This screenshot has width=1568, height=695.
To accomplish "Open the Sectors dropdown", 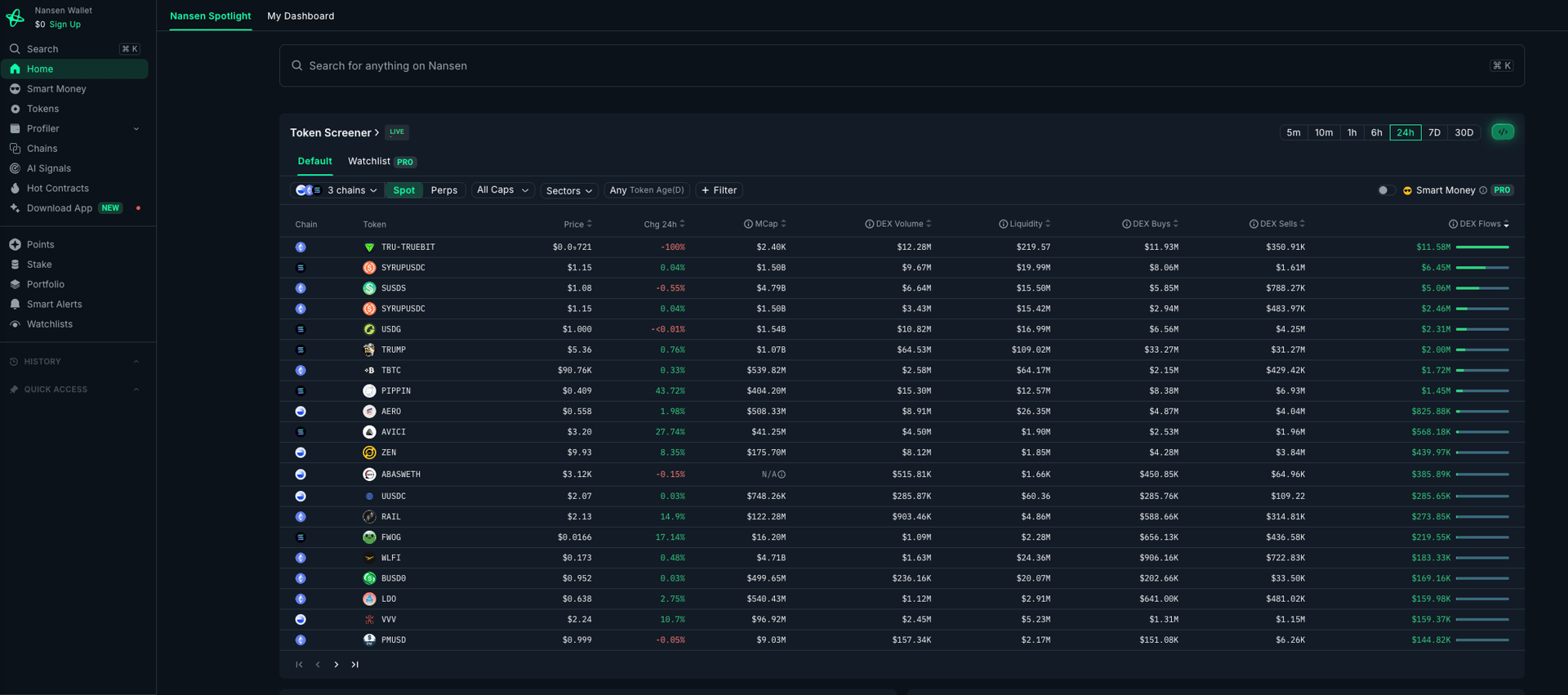I will point(569,190).
